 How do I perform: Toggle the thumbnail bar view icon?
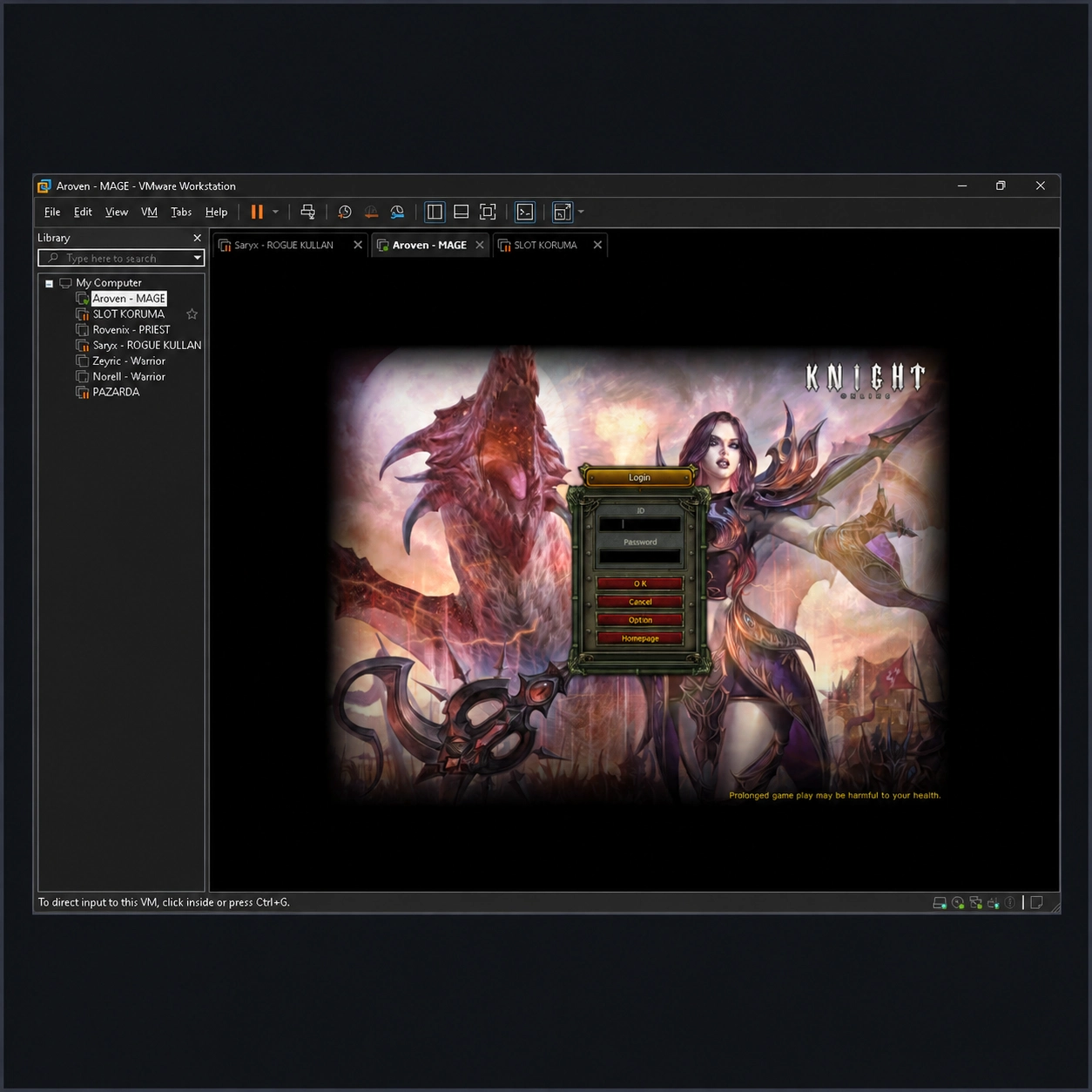462,212
